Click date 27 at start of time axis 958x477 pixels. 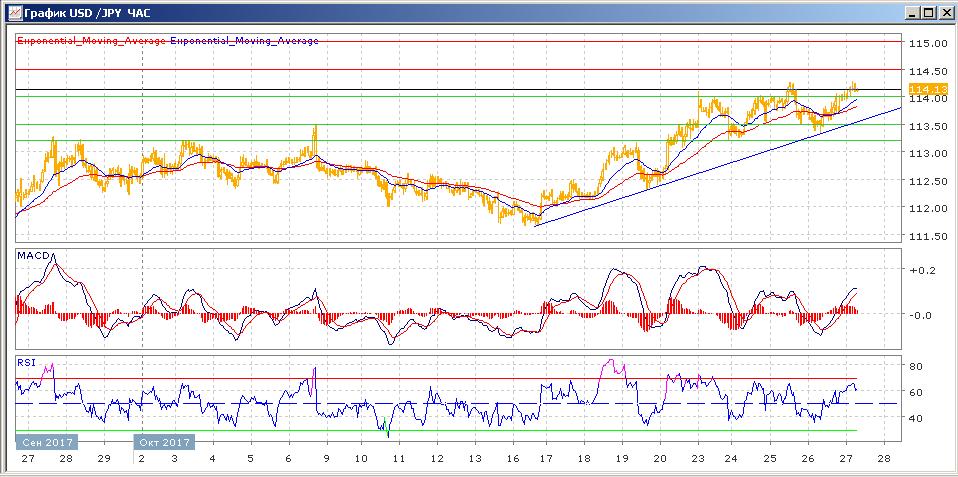click(29, 458)
